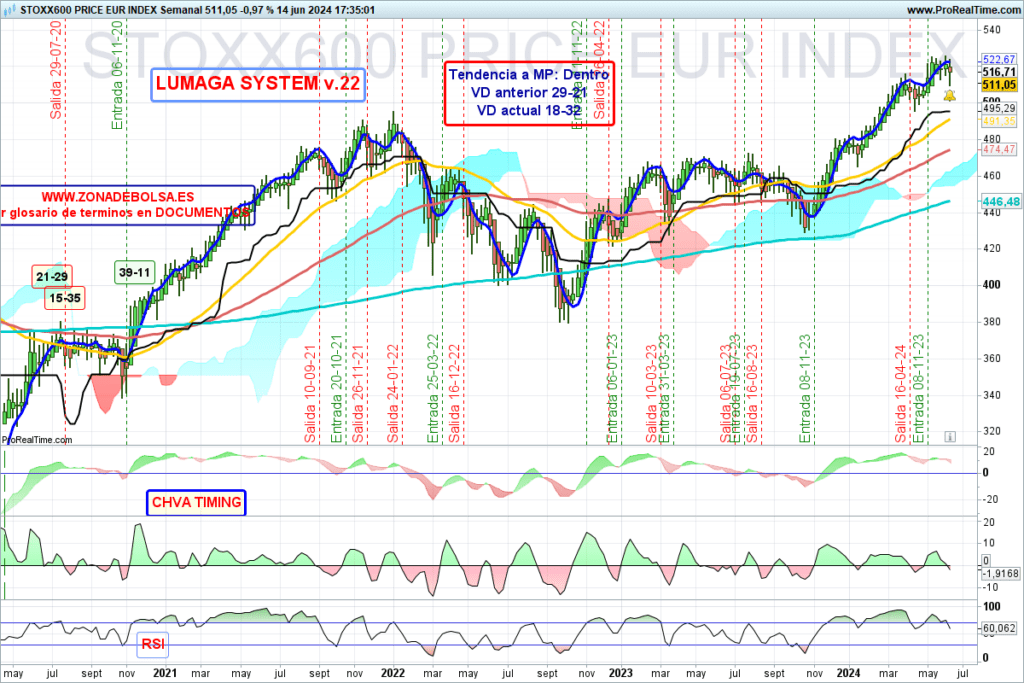The height and width of the screenshot is (683, 1024).
Task: Select the Salida 26-11-21 marker label
Action: [x=358, y=394]
